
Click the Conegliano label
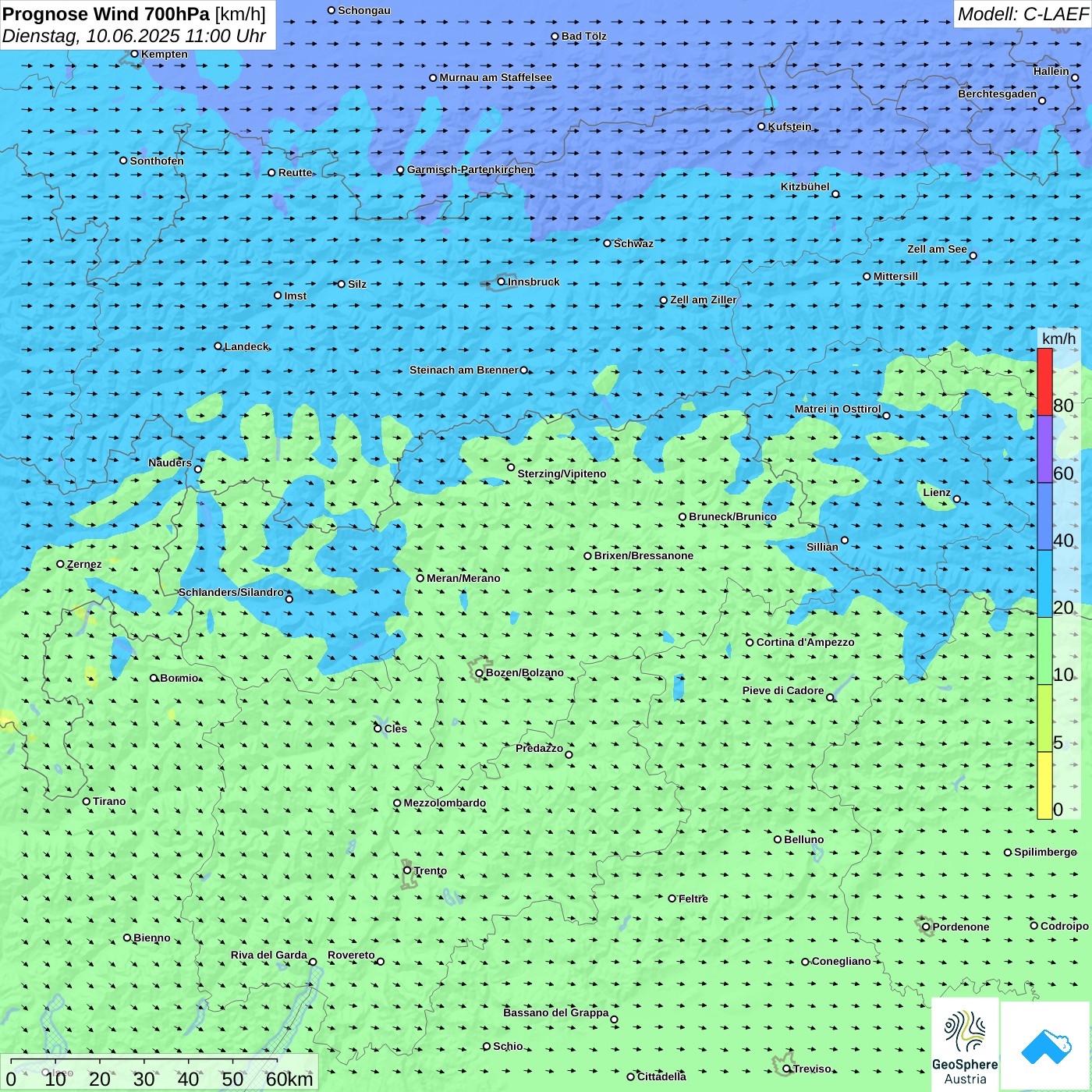coord(841,961)
